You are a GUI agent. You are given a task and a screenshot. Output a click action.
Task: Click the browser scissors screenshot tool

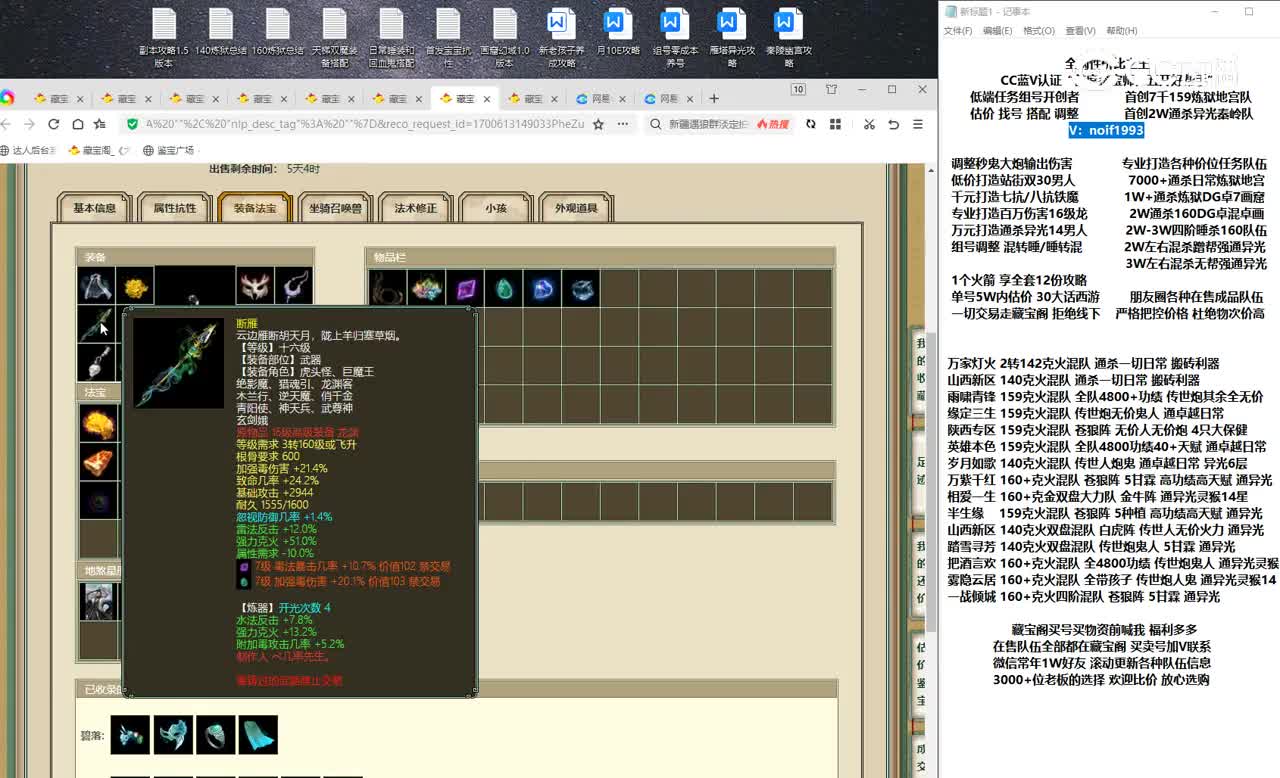869,124
